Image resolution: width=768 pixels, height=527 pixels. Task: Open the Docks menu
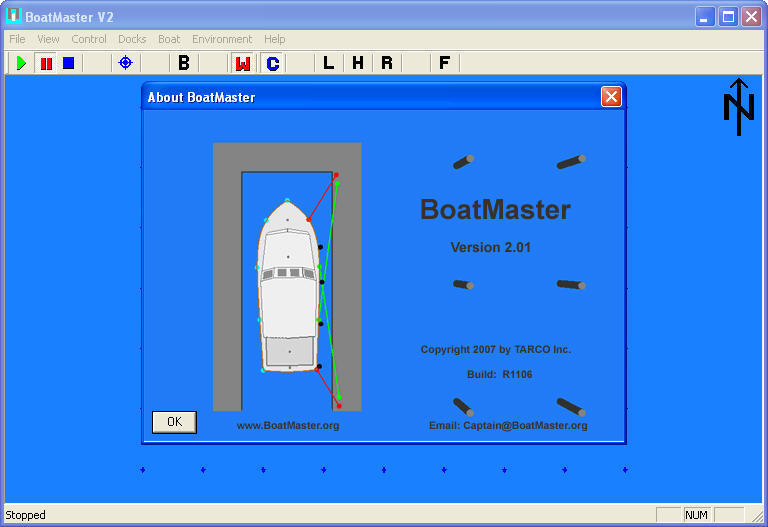132,39
